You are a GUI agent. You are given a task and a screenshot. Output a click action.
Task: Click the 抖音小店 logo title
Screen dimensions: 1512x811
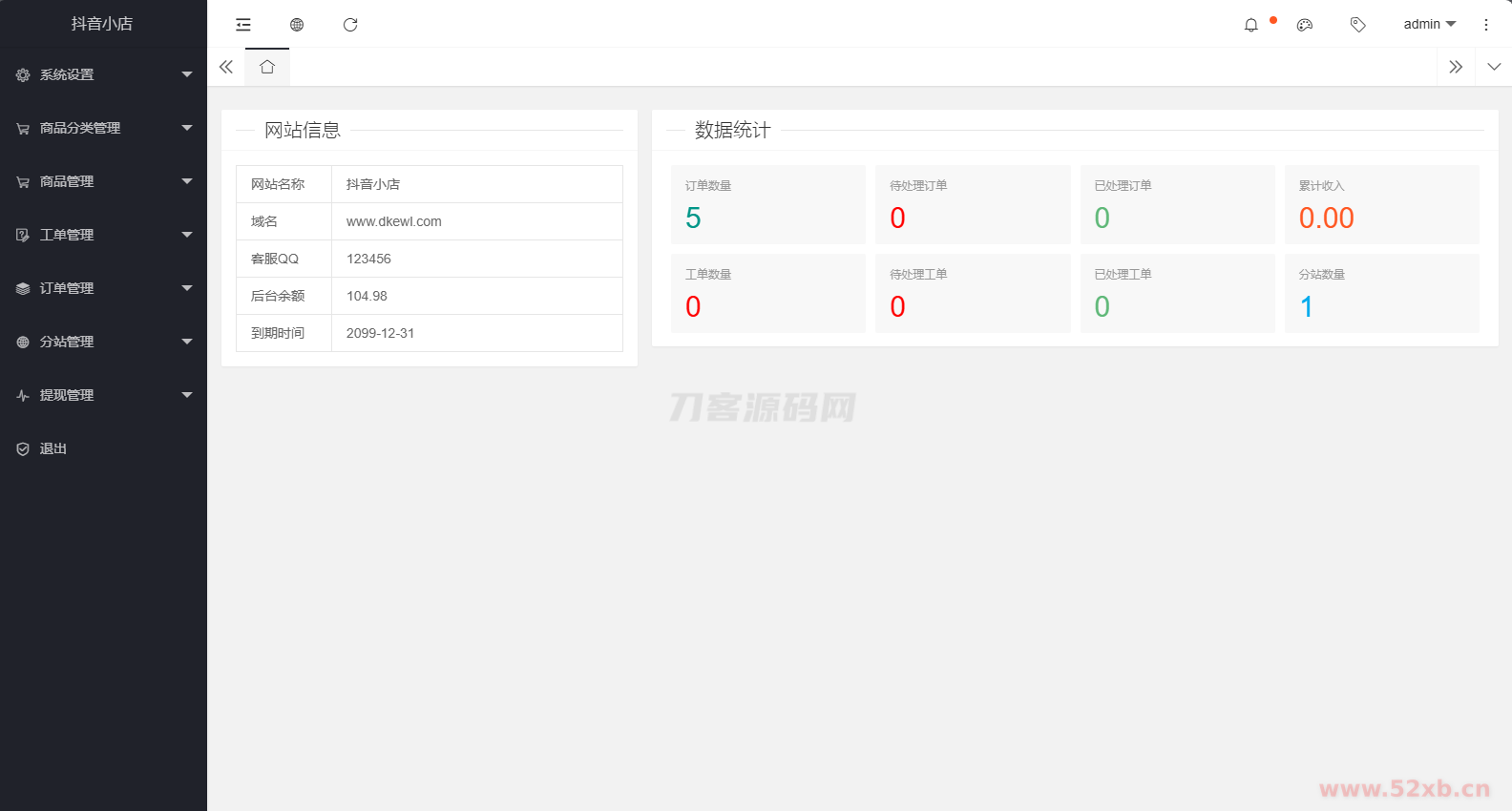pyautogui.click(x=102, y=24)
